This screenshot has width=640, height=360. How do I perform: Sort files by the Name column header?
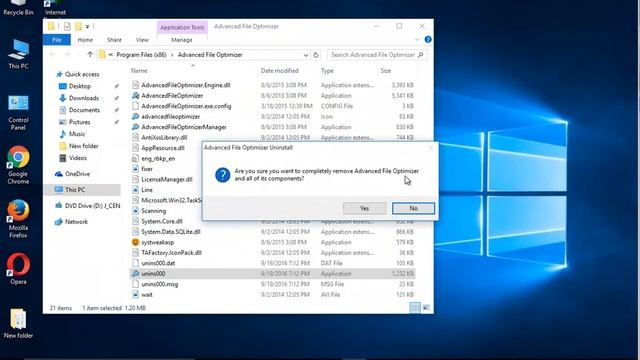click(139, 71)
